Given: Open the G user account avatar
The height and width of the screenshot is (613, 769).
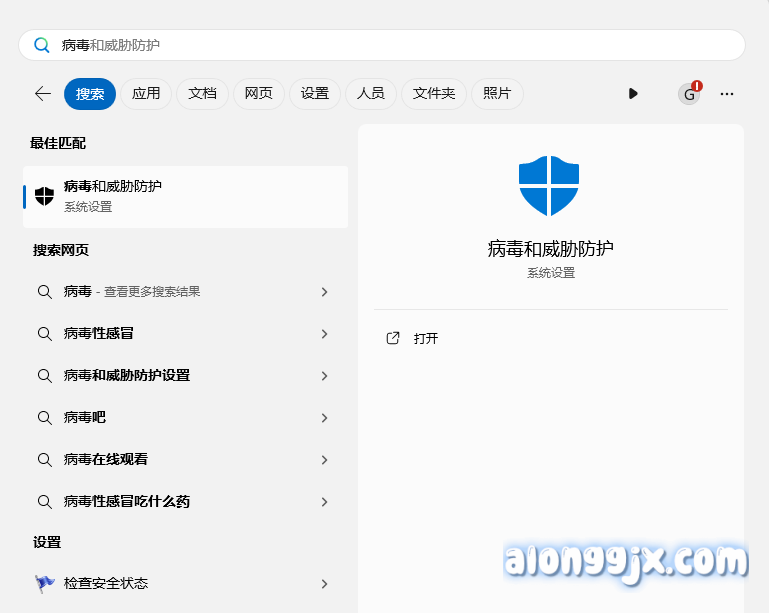Looking at the screenshot, I should [689, 94].
